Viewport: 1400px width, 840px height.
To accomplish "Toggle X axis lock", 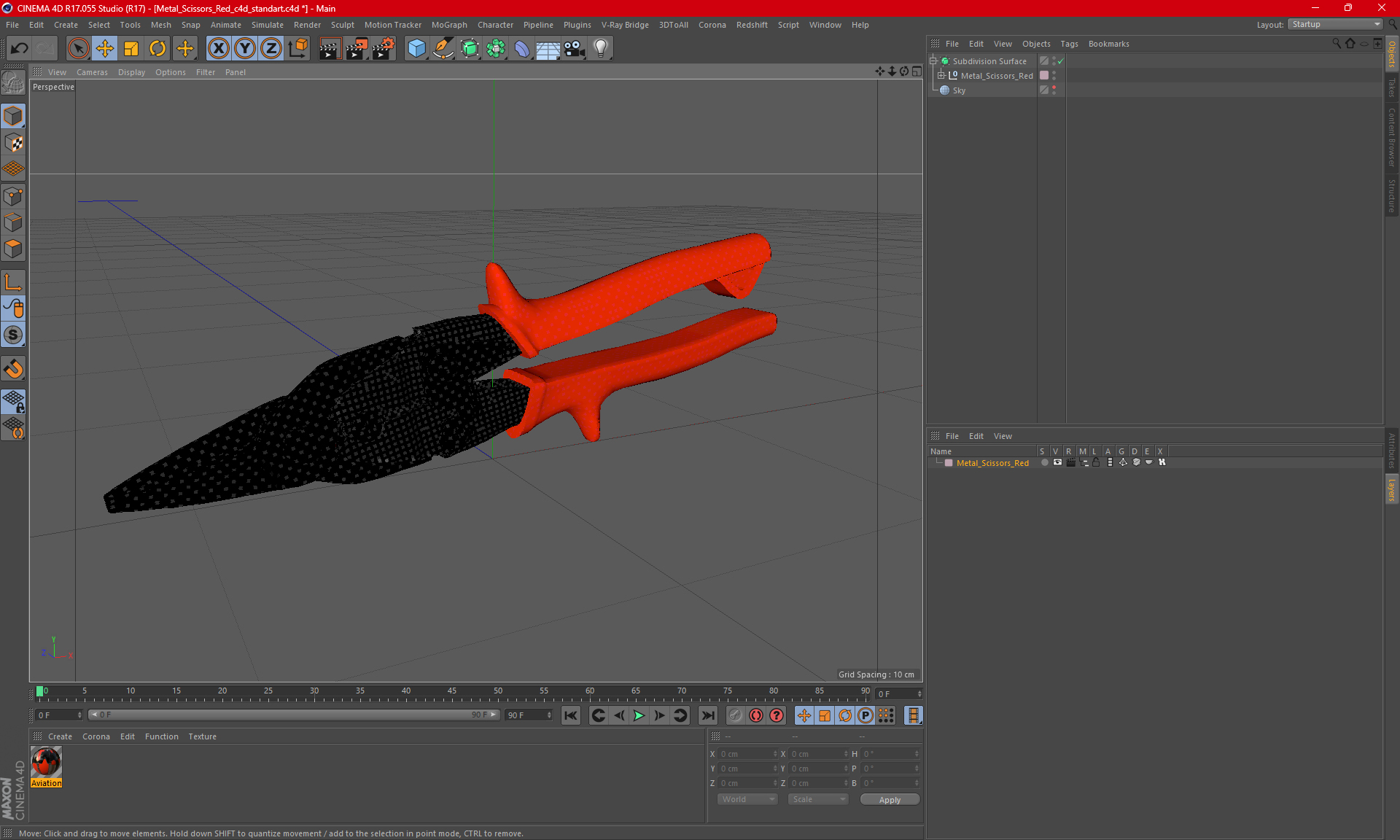I will point(218,49).
